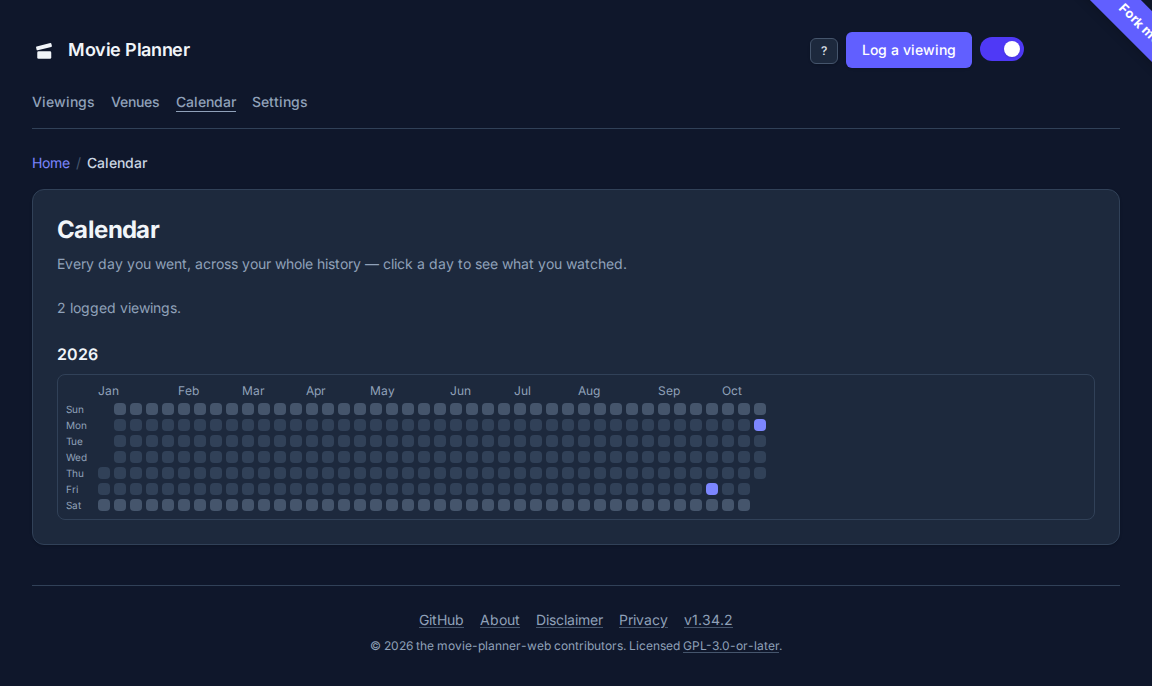Toggle the dark mode theme switch
Image resolution: width=1152 pixels, height=686 pixels.
click(1001, 49)
